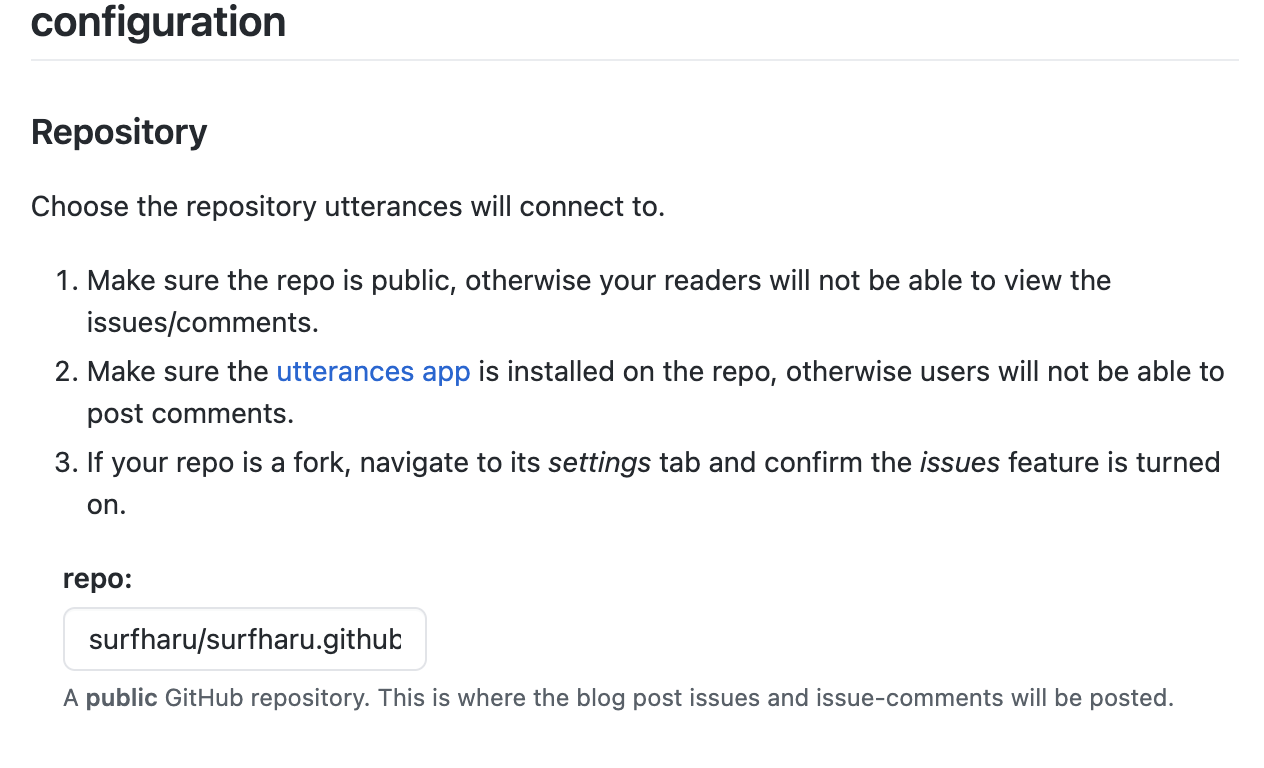Viewport: 1264px width, 768px height.
Task: Click the list number 1 marker
Action: coord(66,280)
